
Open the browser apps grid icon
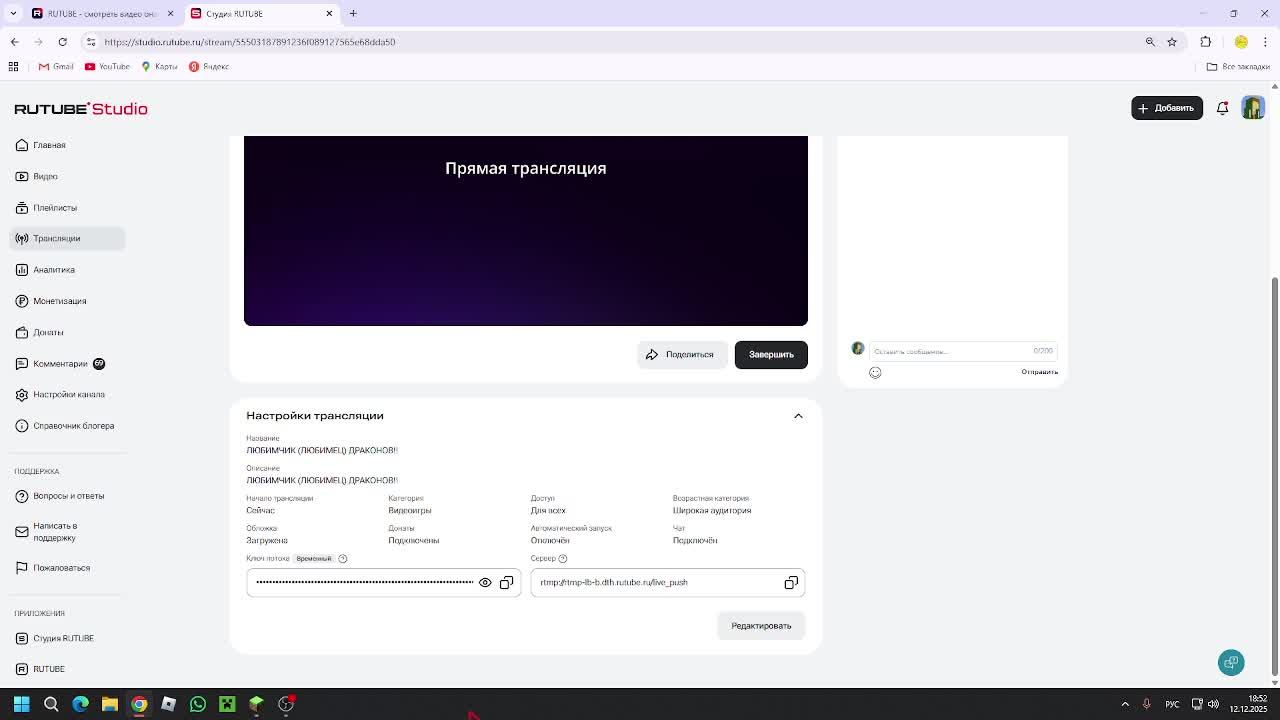coord(13,67)
